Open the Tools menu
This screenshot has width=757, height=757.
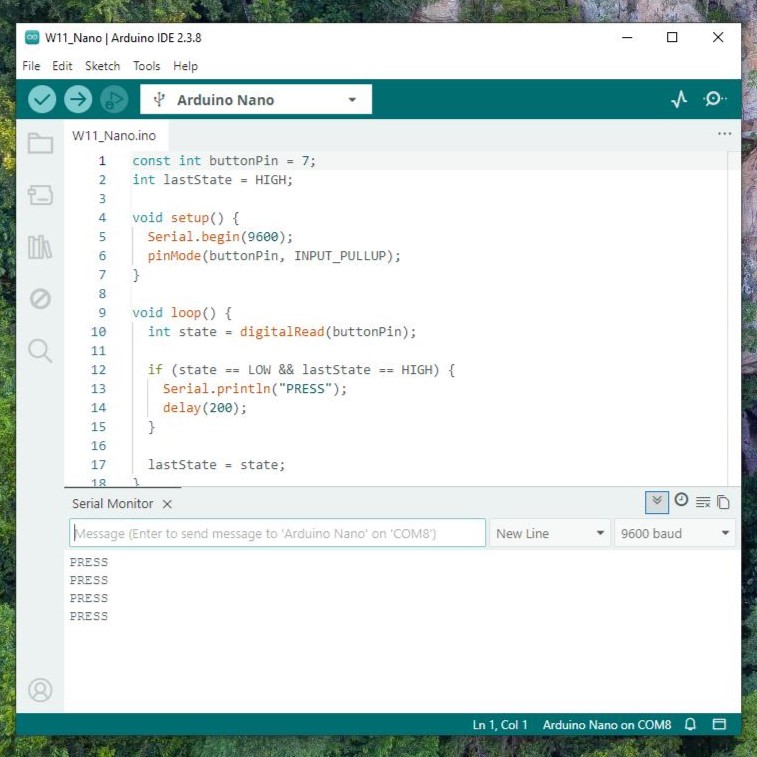point(146,66)
